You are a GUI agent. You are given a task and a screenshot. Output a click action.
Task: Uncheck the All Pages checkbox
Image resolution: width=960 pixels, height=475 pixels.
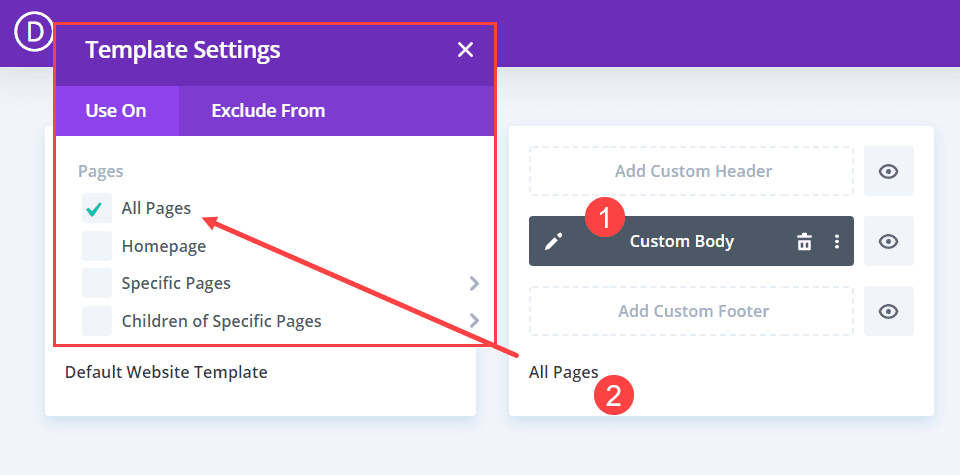(x=97, y=209)
